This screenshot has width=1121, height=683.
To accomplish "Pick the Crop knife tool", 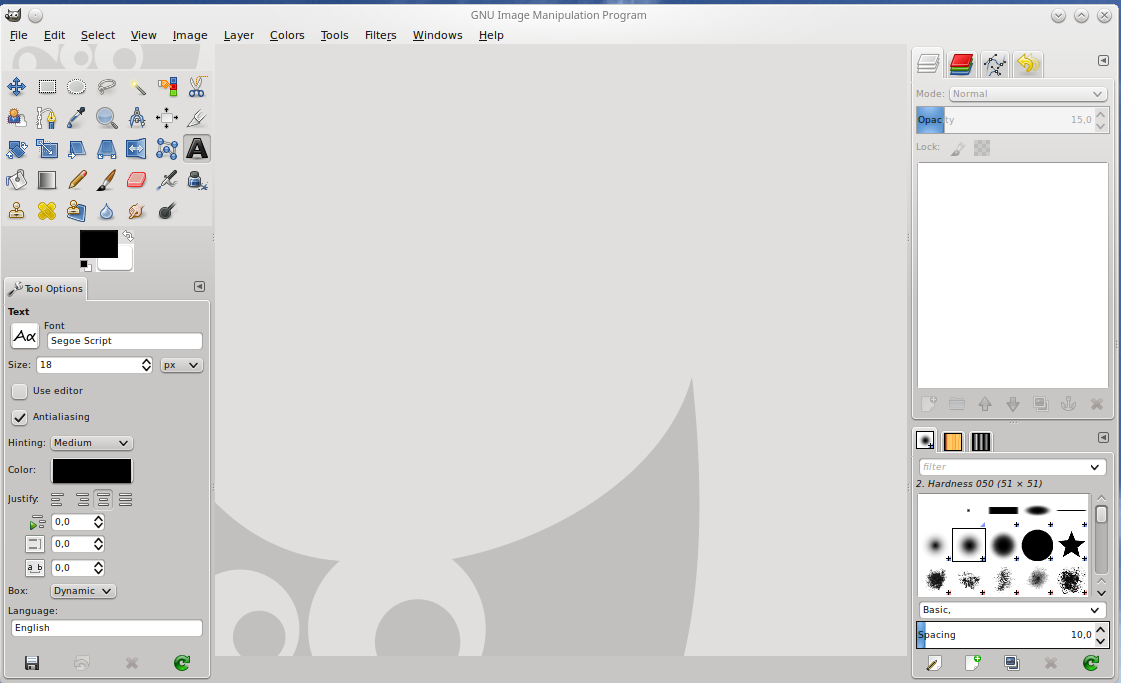I will tap(197, 118).
